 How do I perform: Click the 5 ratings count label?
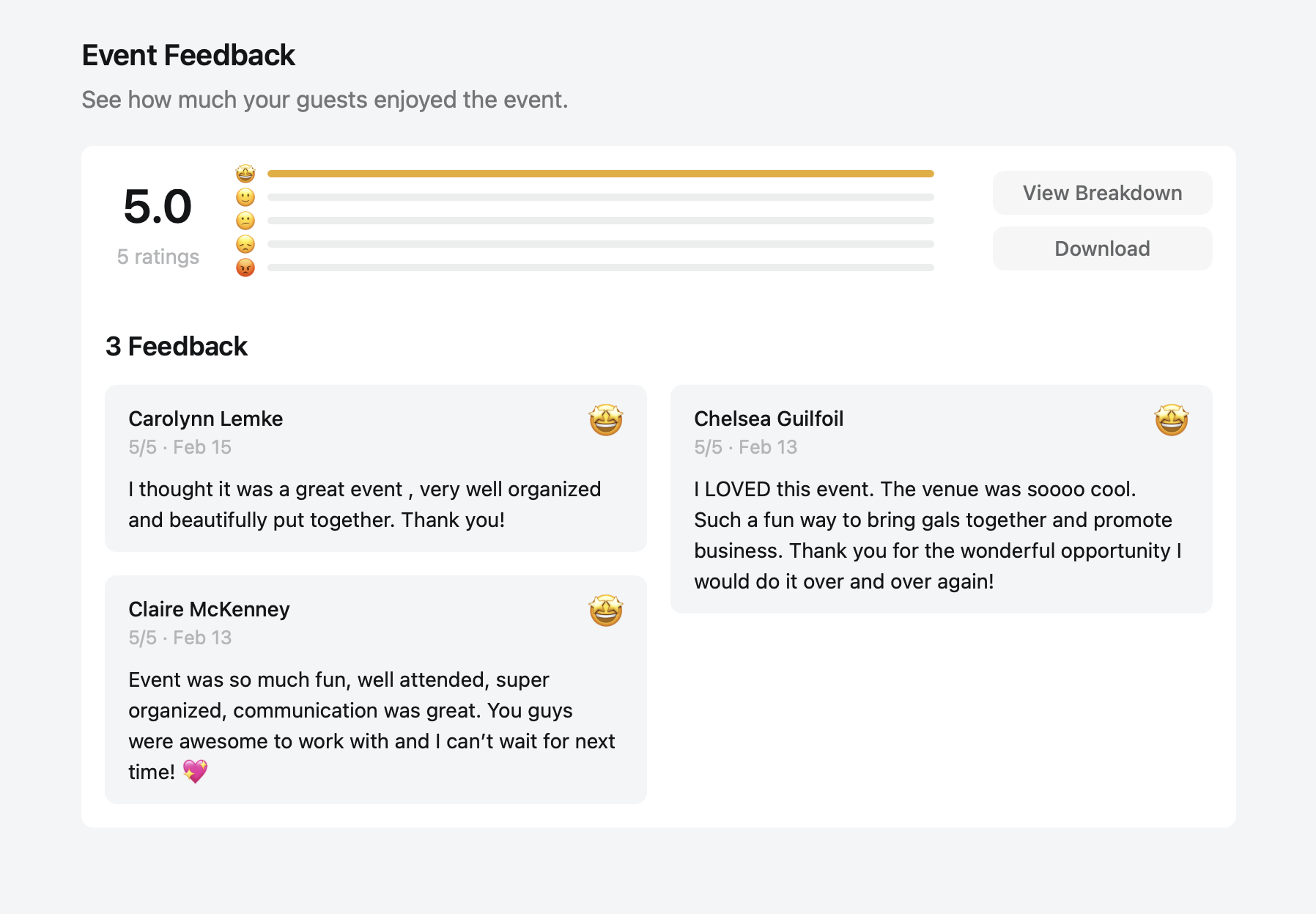158,257
